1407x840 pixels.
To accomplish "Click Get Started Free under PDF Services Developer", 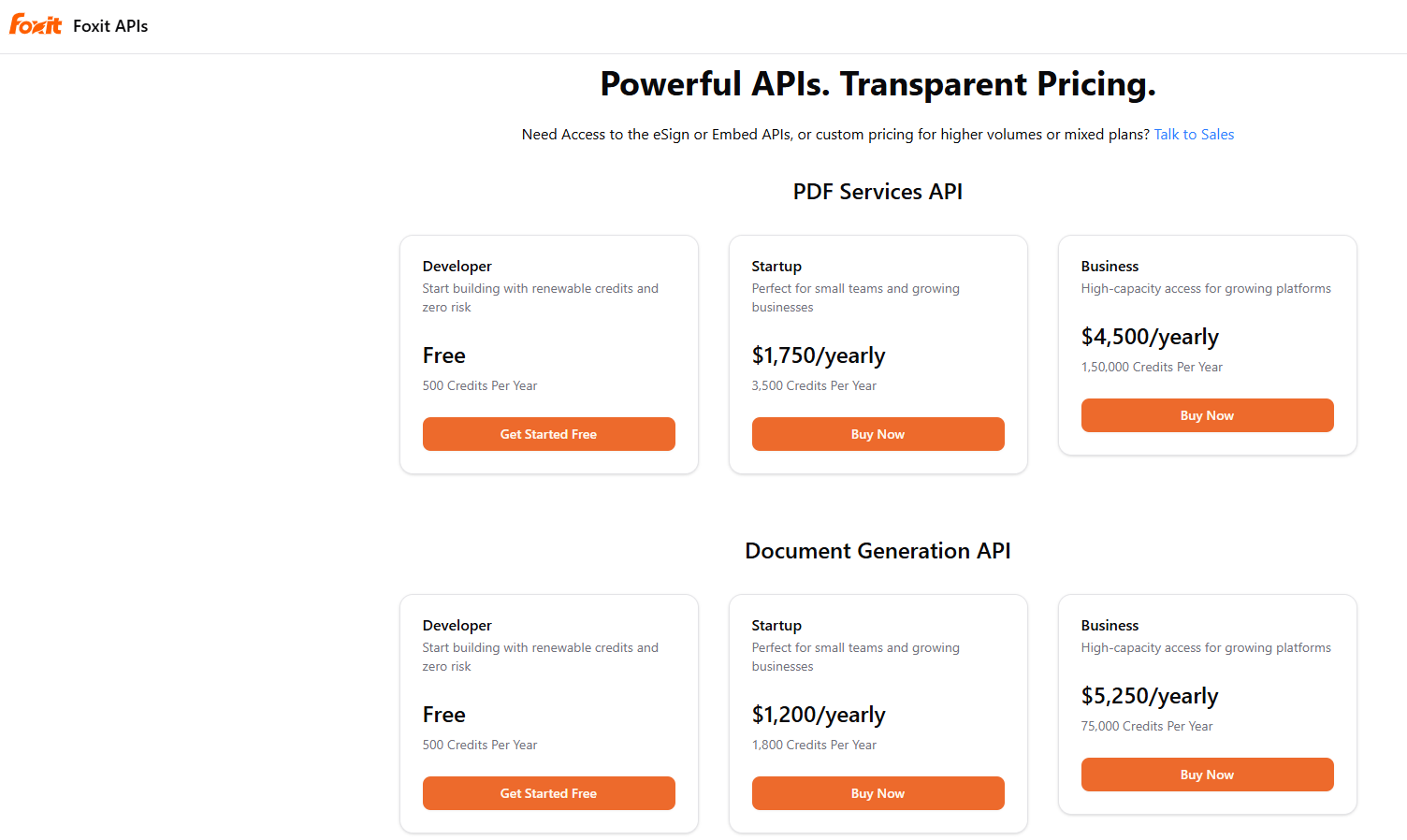I will 548,433.
